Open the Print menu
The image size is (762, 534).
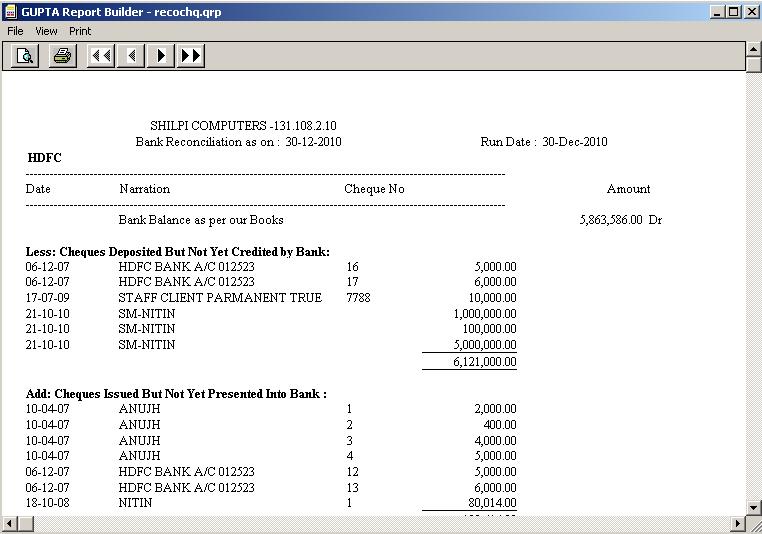(80, 31)
